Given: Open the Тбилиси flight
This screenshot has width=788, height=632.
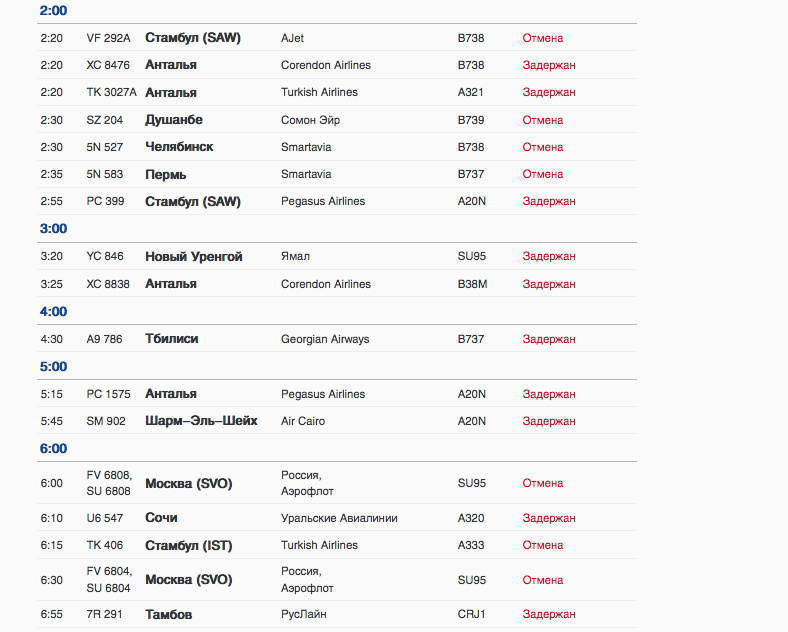Looking at the screenshot, I should (x=172, y=339).
